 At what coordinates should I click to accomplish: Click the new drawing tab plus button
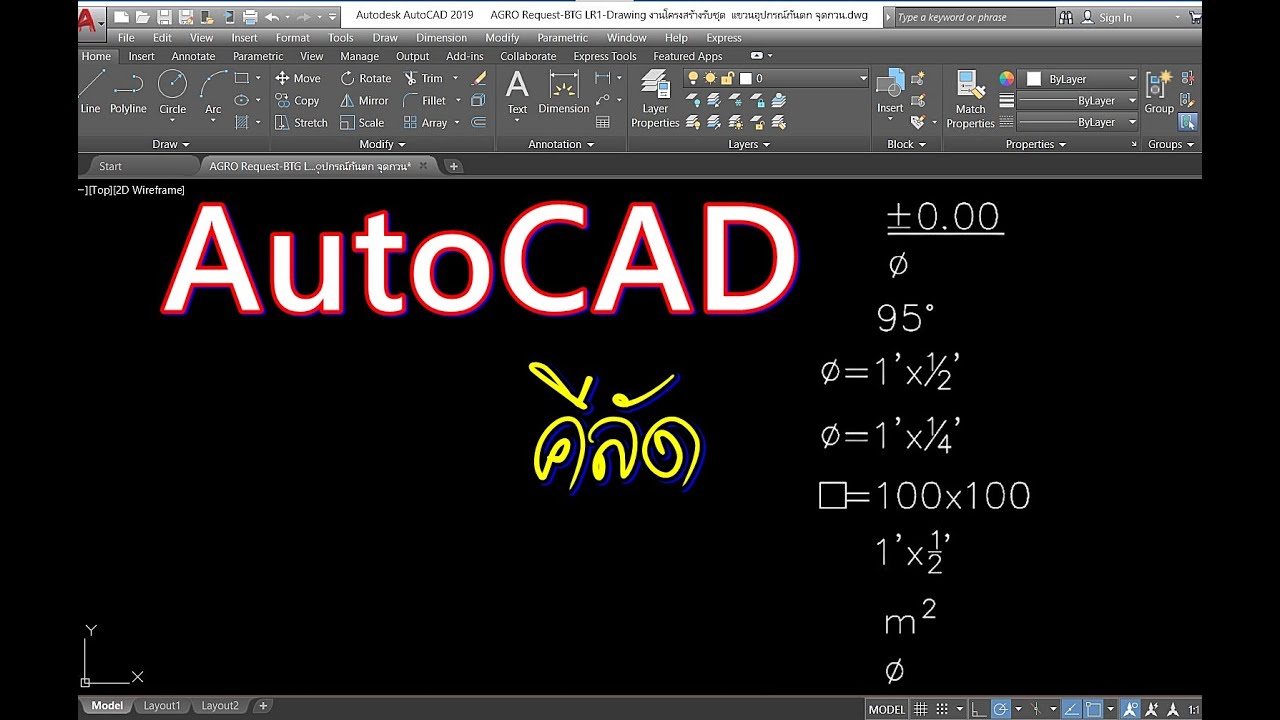click(x=454, y=166)
